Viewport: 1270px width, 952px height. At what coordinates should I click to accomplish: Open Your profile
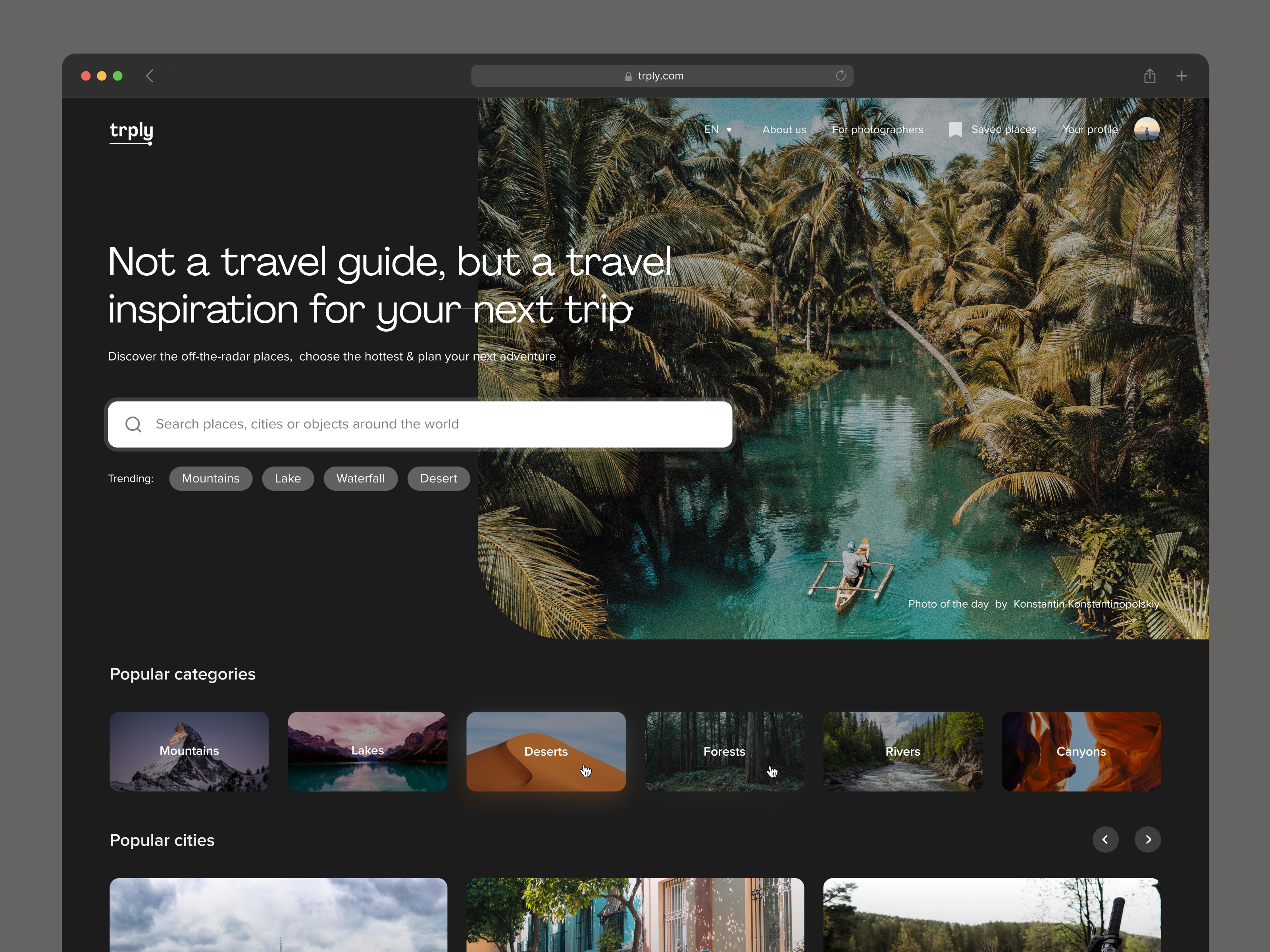tap(1090, 130)
